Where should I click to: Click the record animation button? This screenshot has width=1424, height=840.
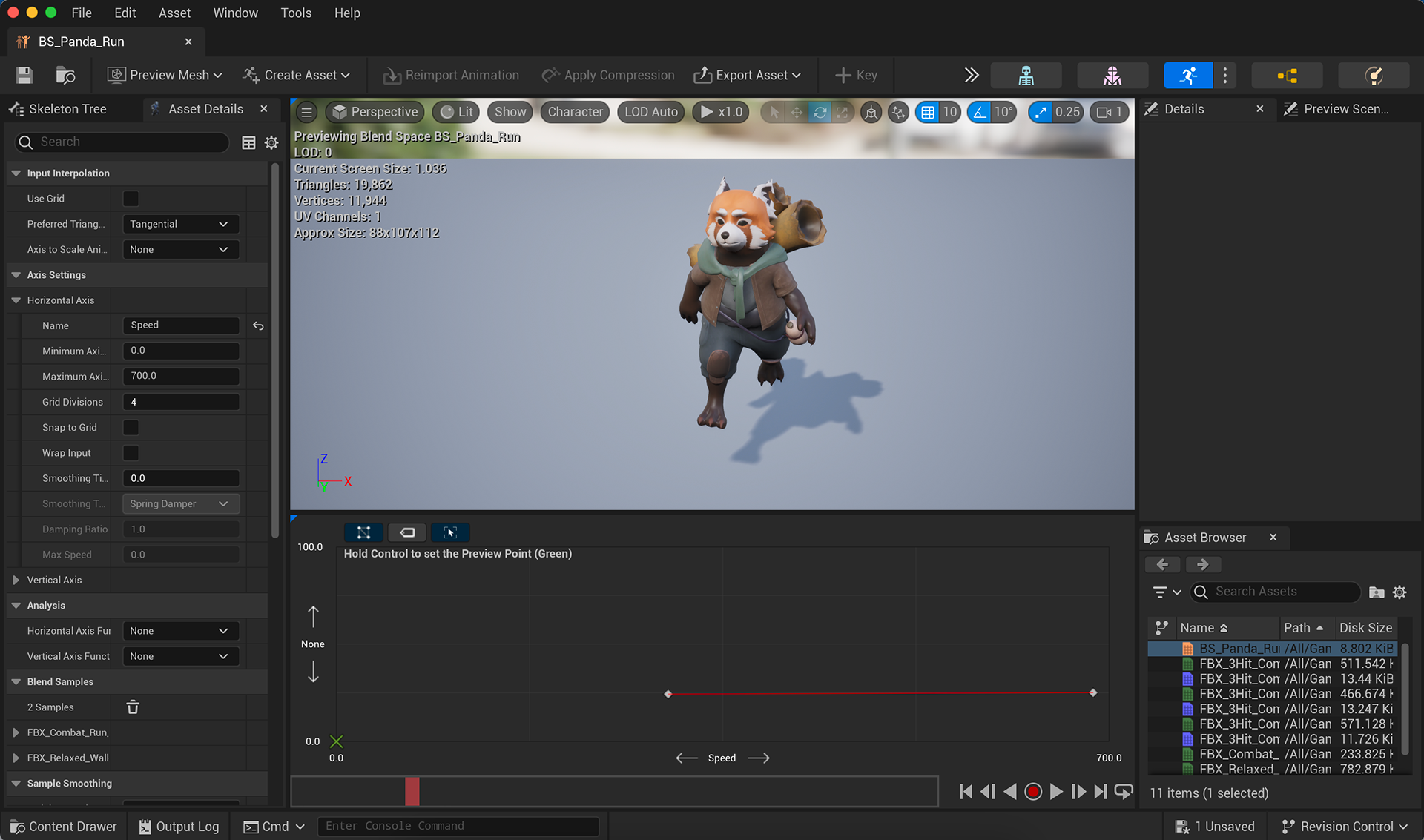click(x=1032, y=792)
